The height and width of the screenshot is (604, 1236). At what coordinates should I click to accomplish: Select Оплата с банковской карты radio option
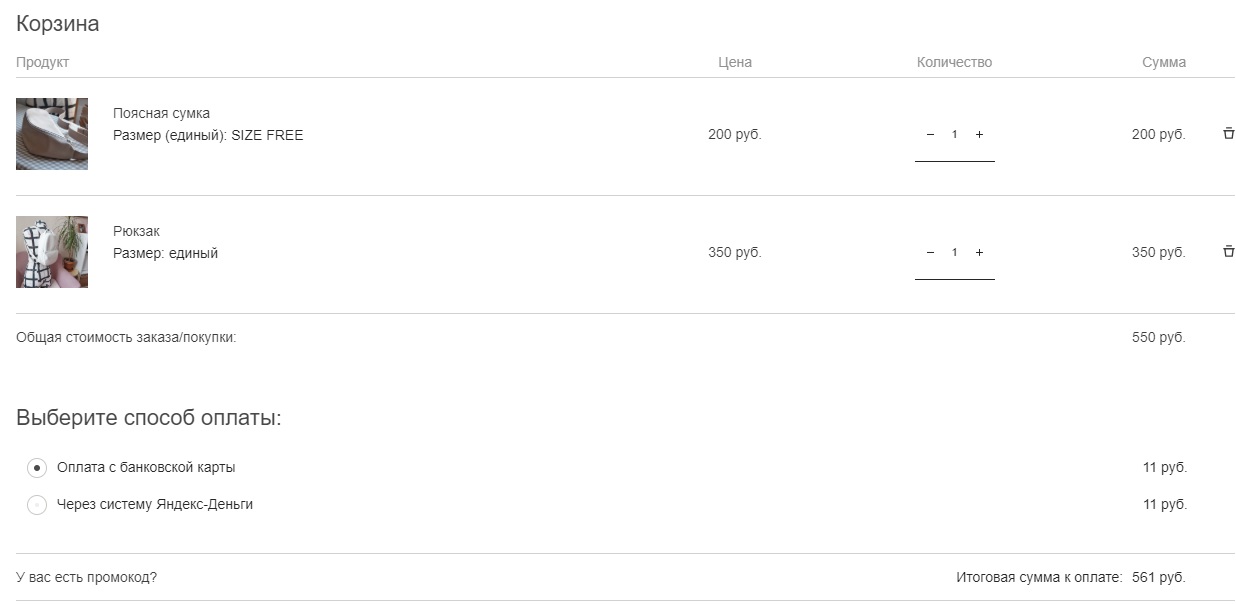[x=37, y=468]
